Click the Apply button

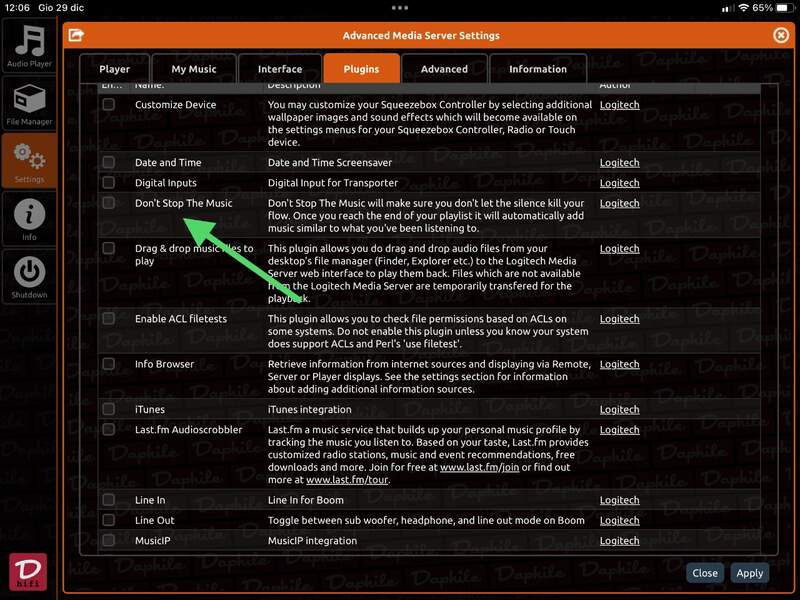[749, 573]
